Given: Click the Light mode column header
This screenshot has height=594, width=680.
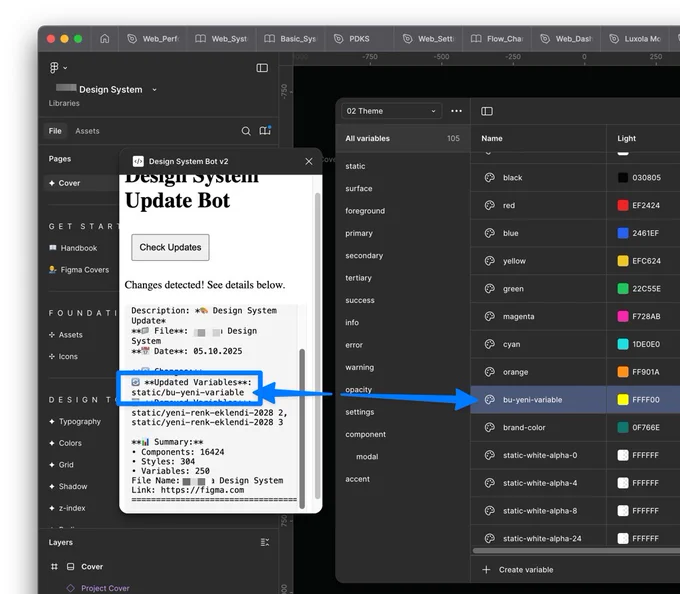Looking at the screenshot, I should coord(626,138).
